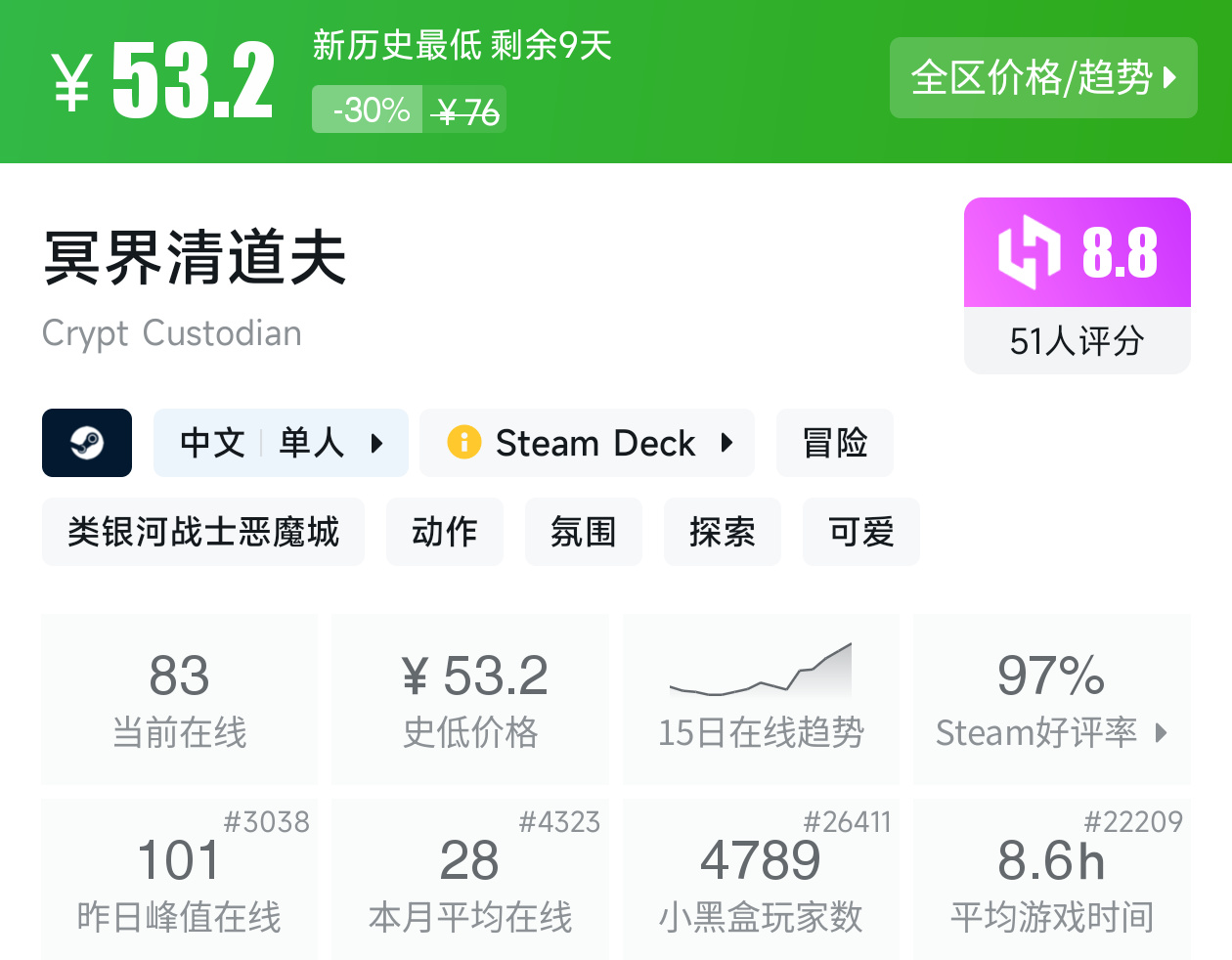
Task: Toggle the -30% discount badge
Action: click(x=366, y=109)
